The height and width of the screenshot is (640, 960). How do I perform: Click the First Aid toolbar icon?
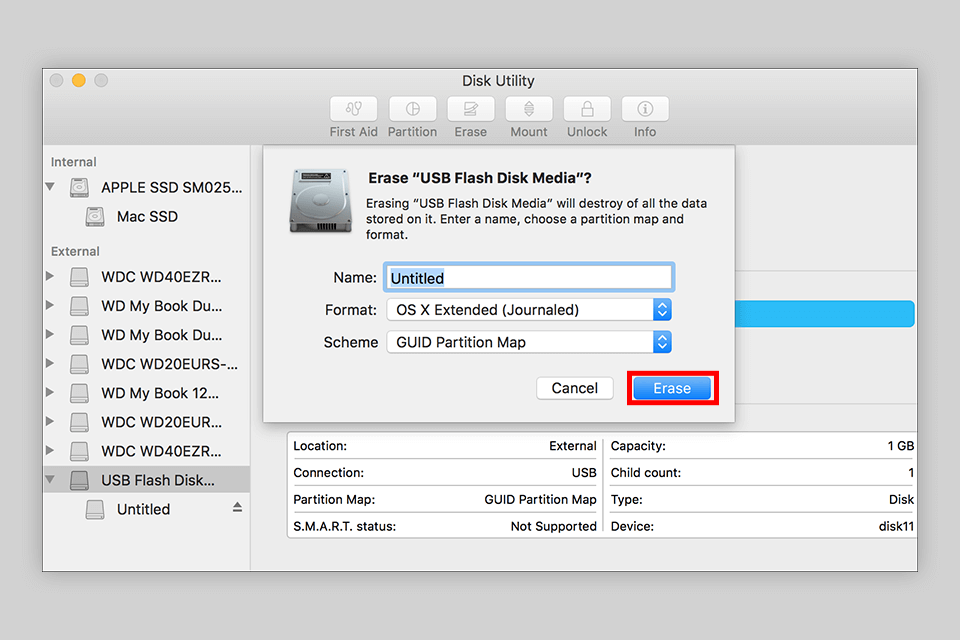point(353,109)
